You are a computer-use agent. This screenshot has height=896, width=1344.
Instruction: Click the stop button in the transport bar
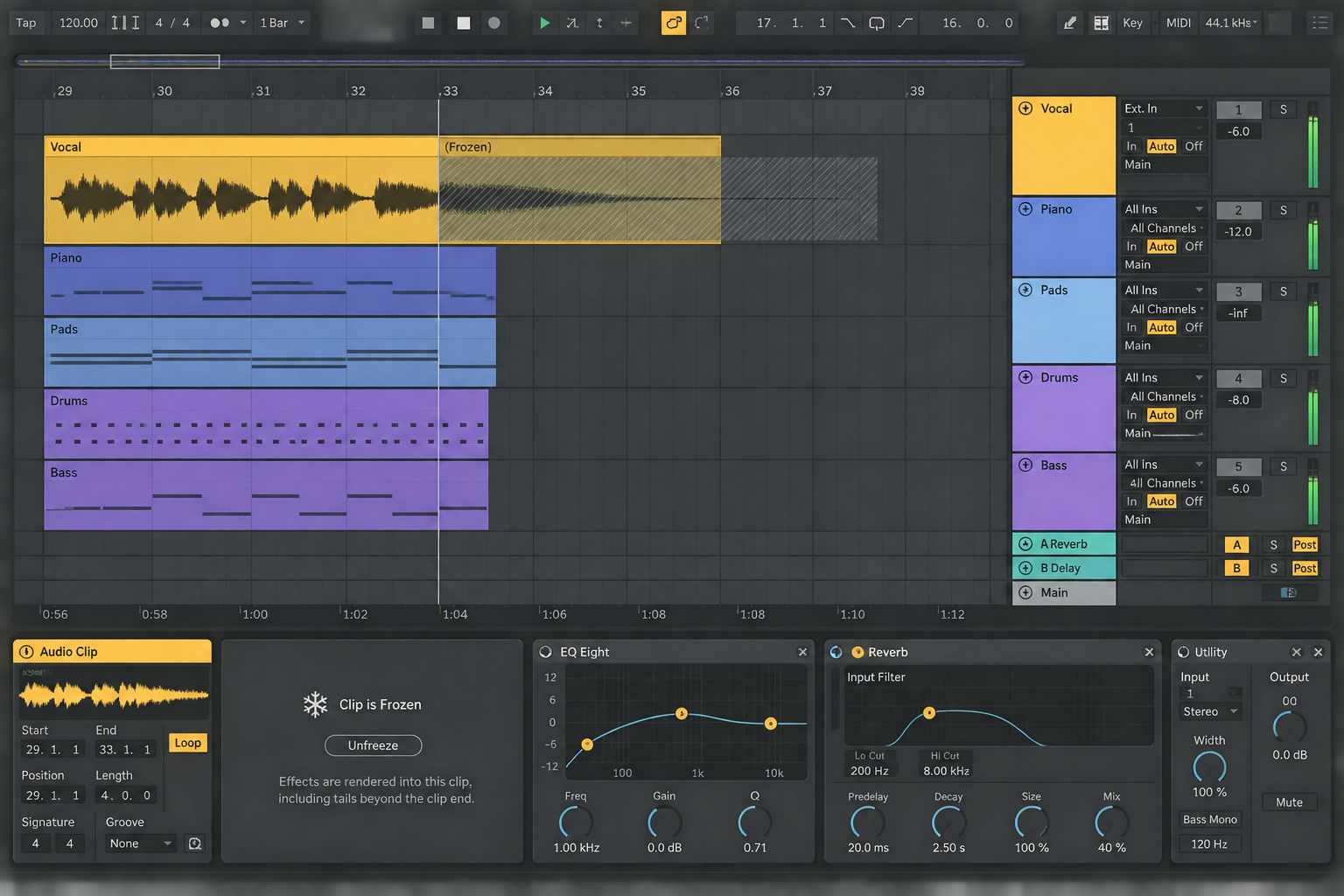[x=464, y=23]
